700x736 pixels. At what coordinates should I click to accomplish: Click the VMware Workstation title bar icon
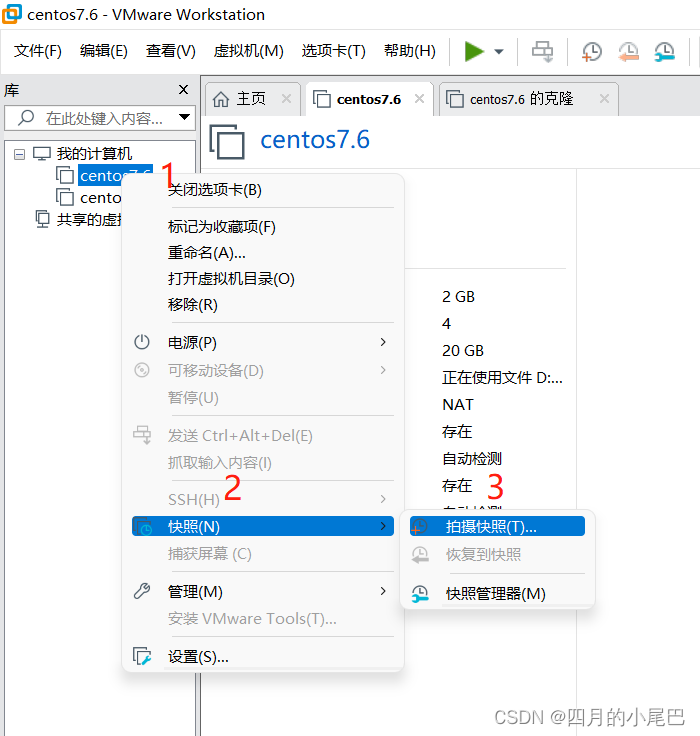click(x=12, y=14)
